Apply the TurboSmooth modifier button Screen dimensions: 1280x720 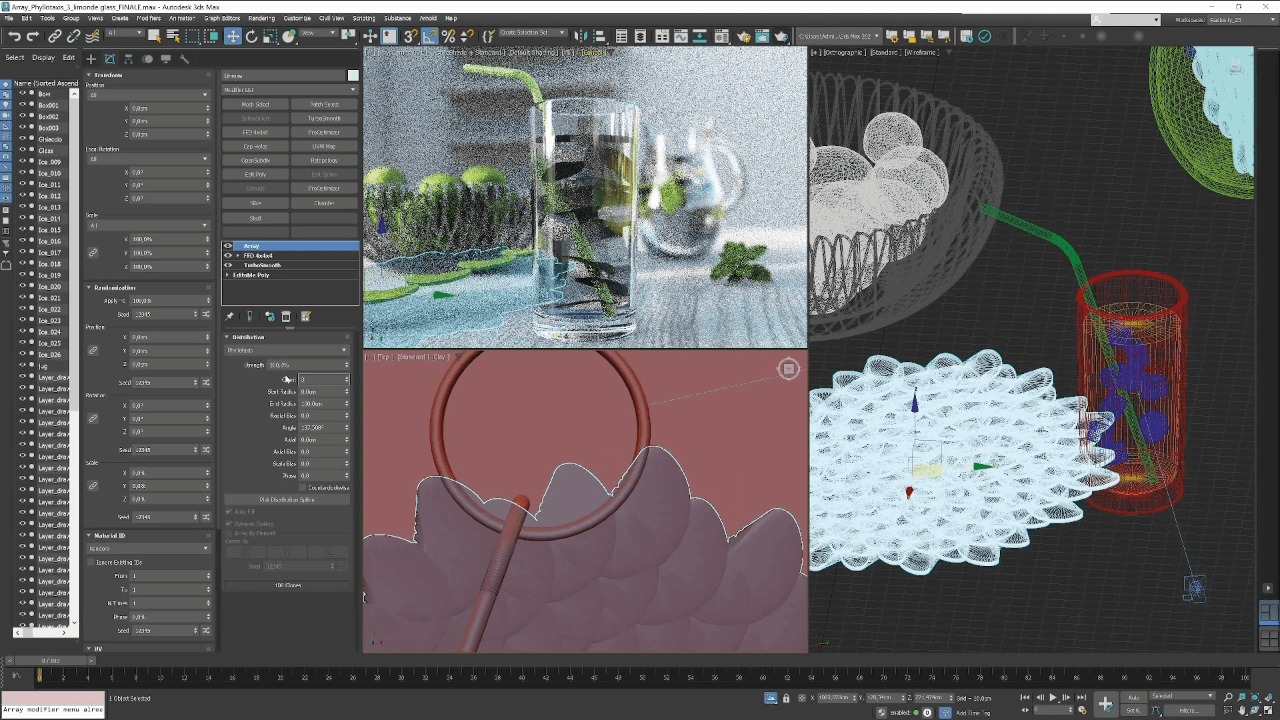tap(324, 119)
